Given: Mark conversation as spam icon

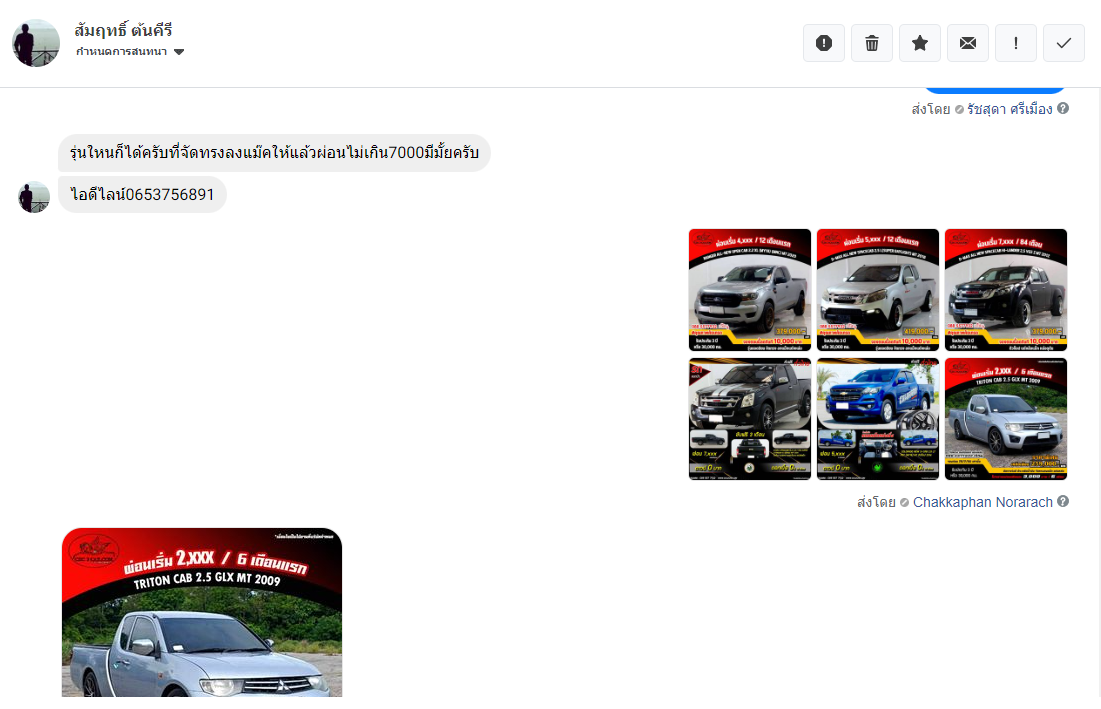Looking at the screenshot, I should point(824,43).
